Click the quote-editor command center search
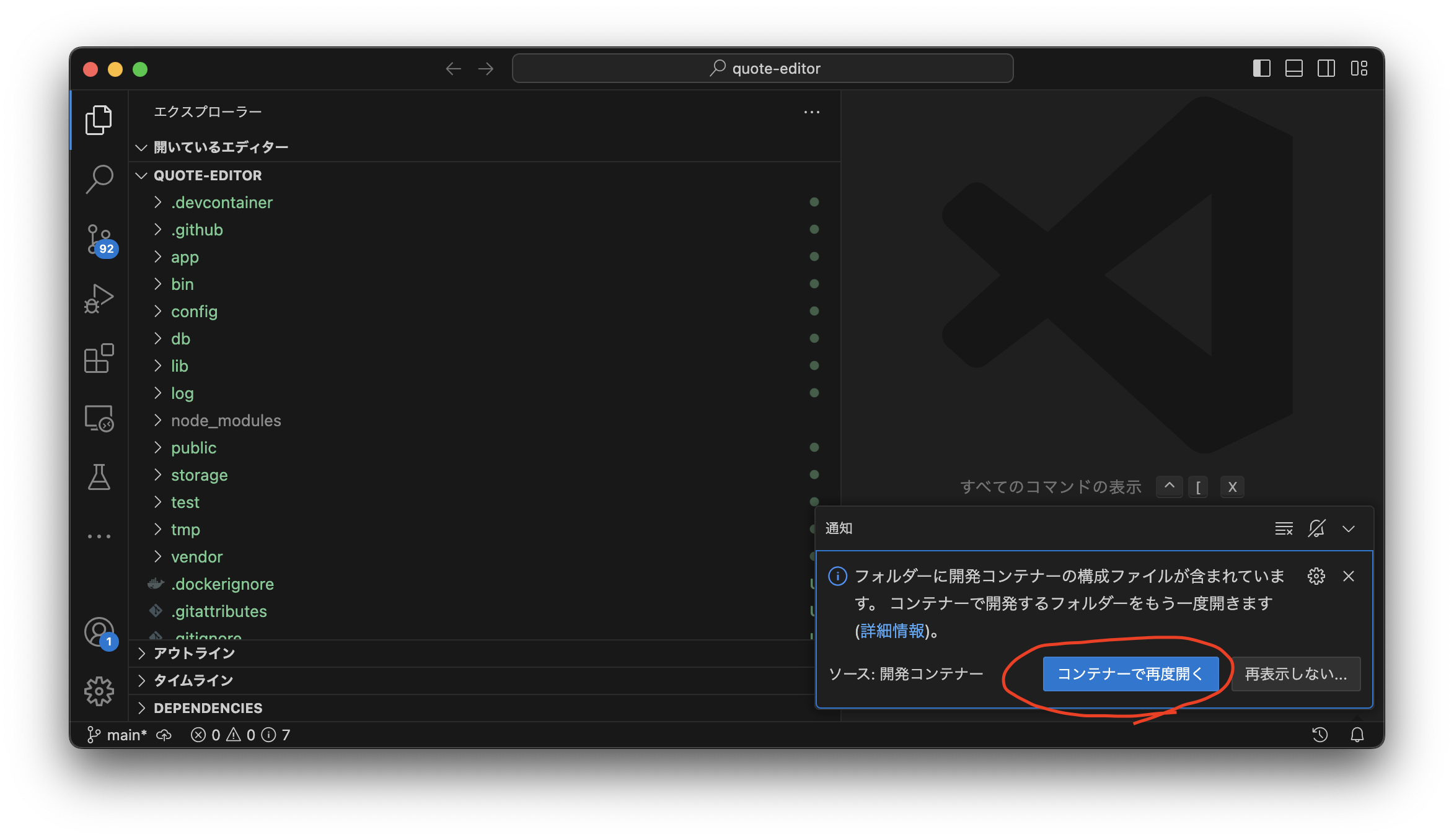Viewport: 1454px width, 840px height. (x=762, y=68)
